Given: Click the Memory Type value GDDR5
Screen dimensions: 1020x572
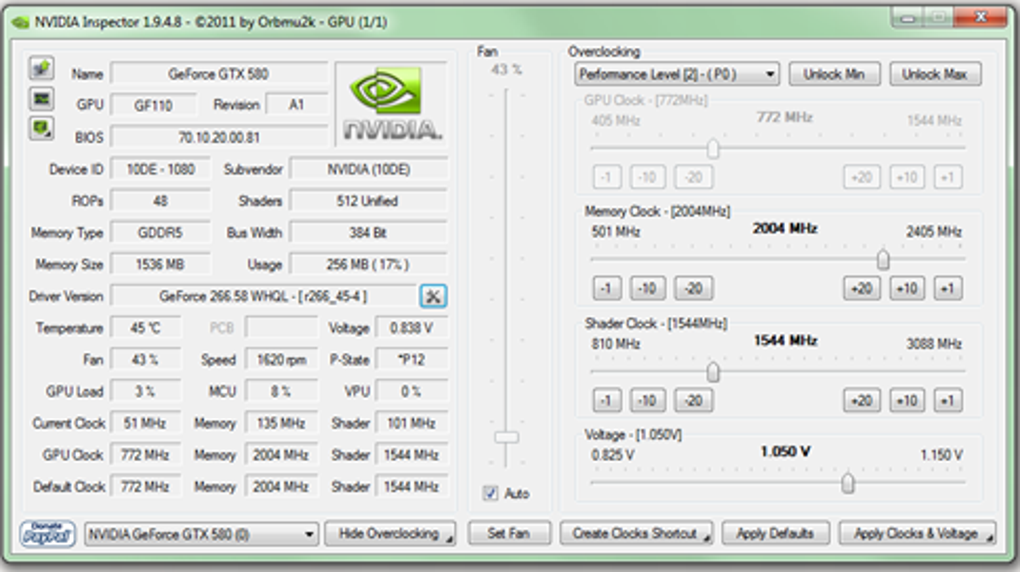Looking at the screenshot, I should (160, 232).
